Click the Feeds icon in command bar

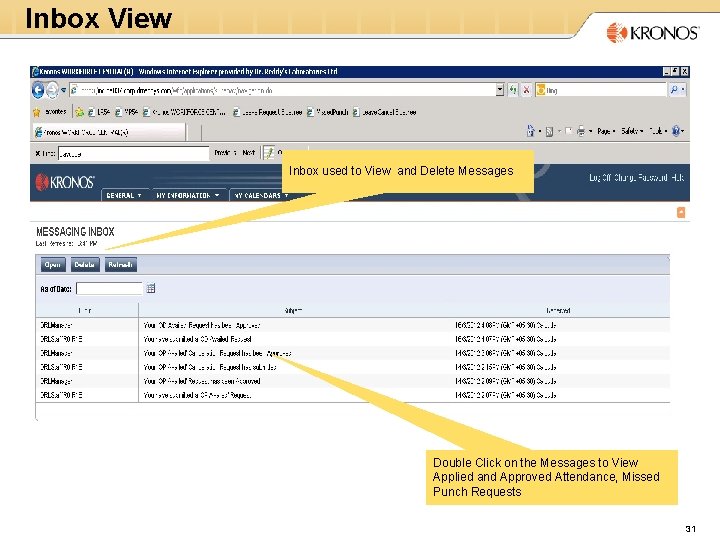pos(549,132)
